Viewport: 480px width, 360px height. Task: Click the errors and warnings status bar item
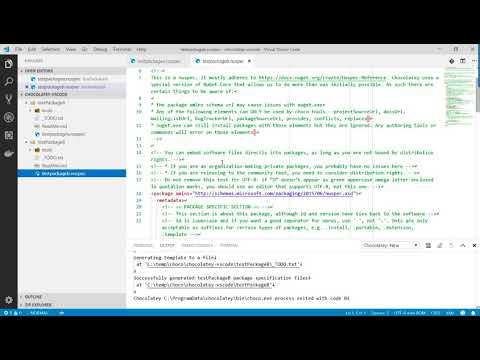point(13,313)
